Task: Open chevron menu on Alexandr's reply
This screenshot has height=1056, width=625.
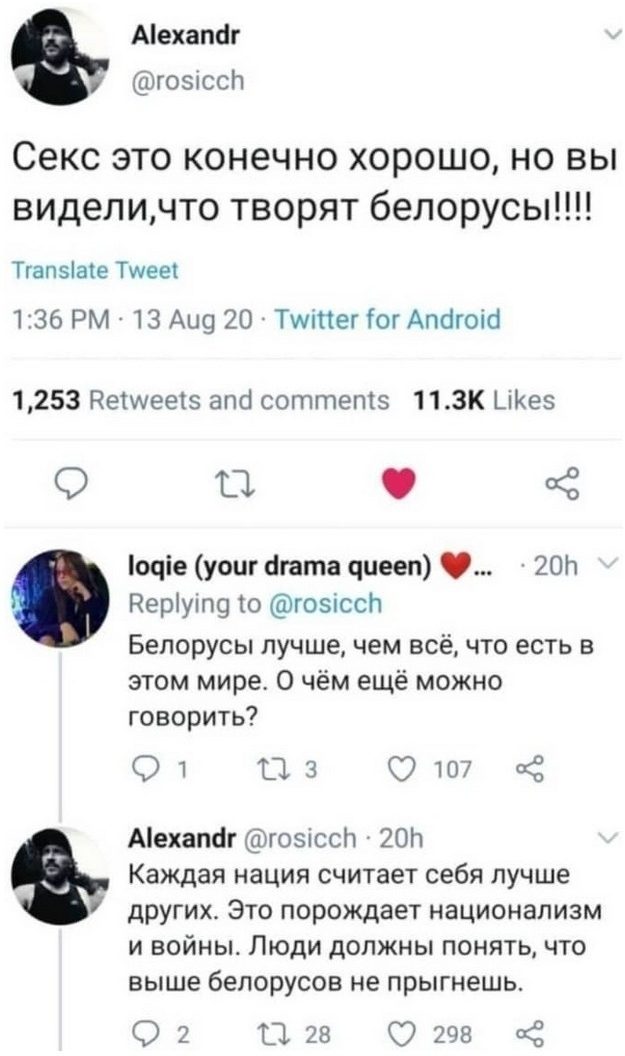Action: [600, 836]
